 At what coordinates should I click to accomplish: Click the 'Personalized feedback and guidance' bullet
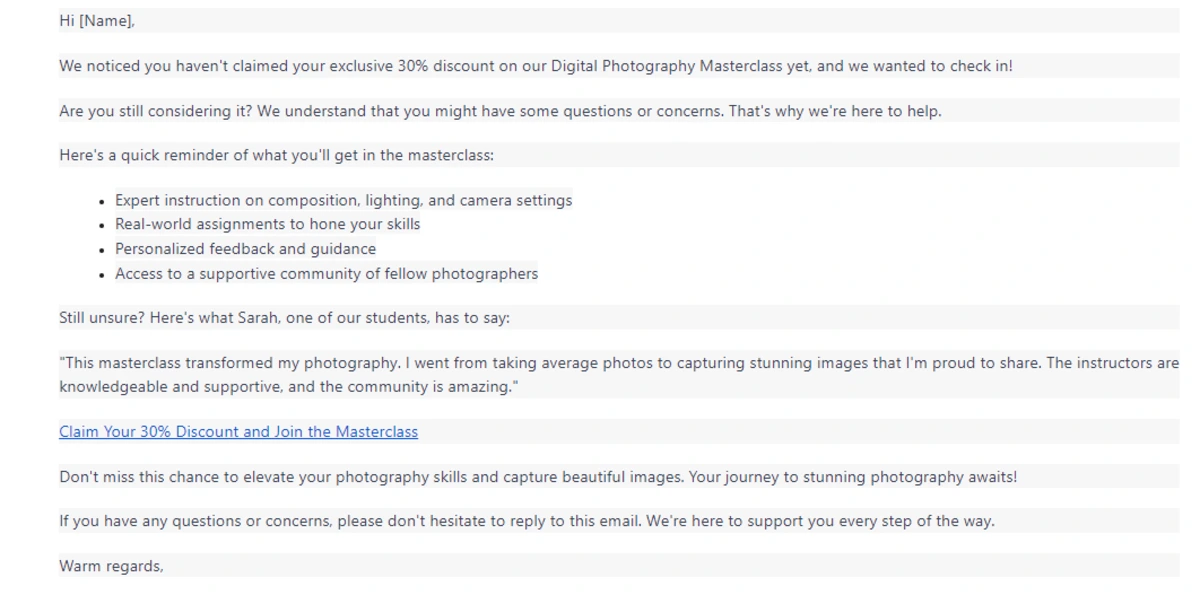(246, 249)
